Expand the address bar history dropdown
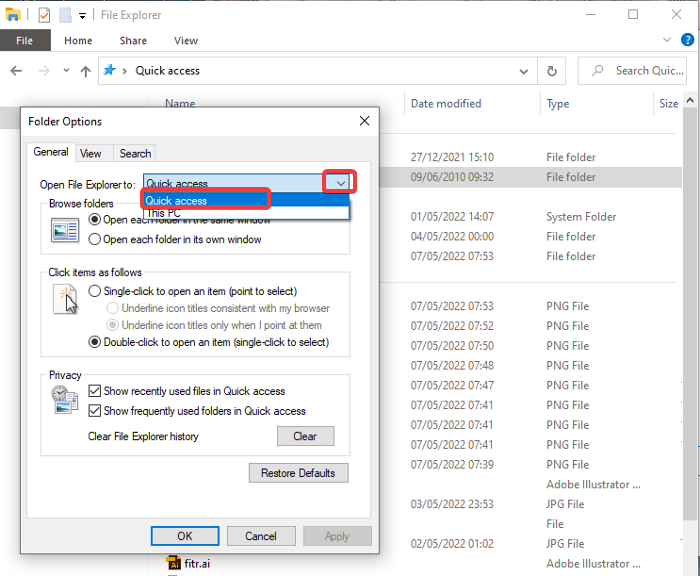 pos(524,71)
